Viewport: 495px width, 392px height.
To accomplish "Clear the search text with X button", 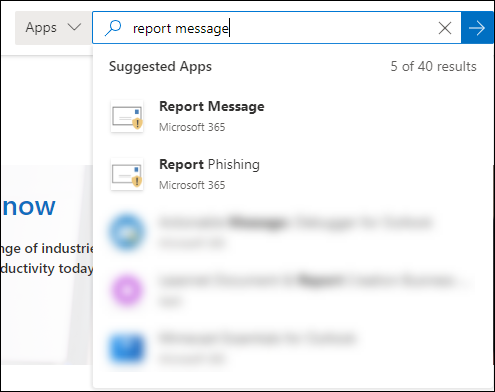I will [x=445, y=28].
